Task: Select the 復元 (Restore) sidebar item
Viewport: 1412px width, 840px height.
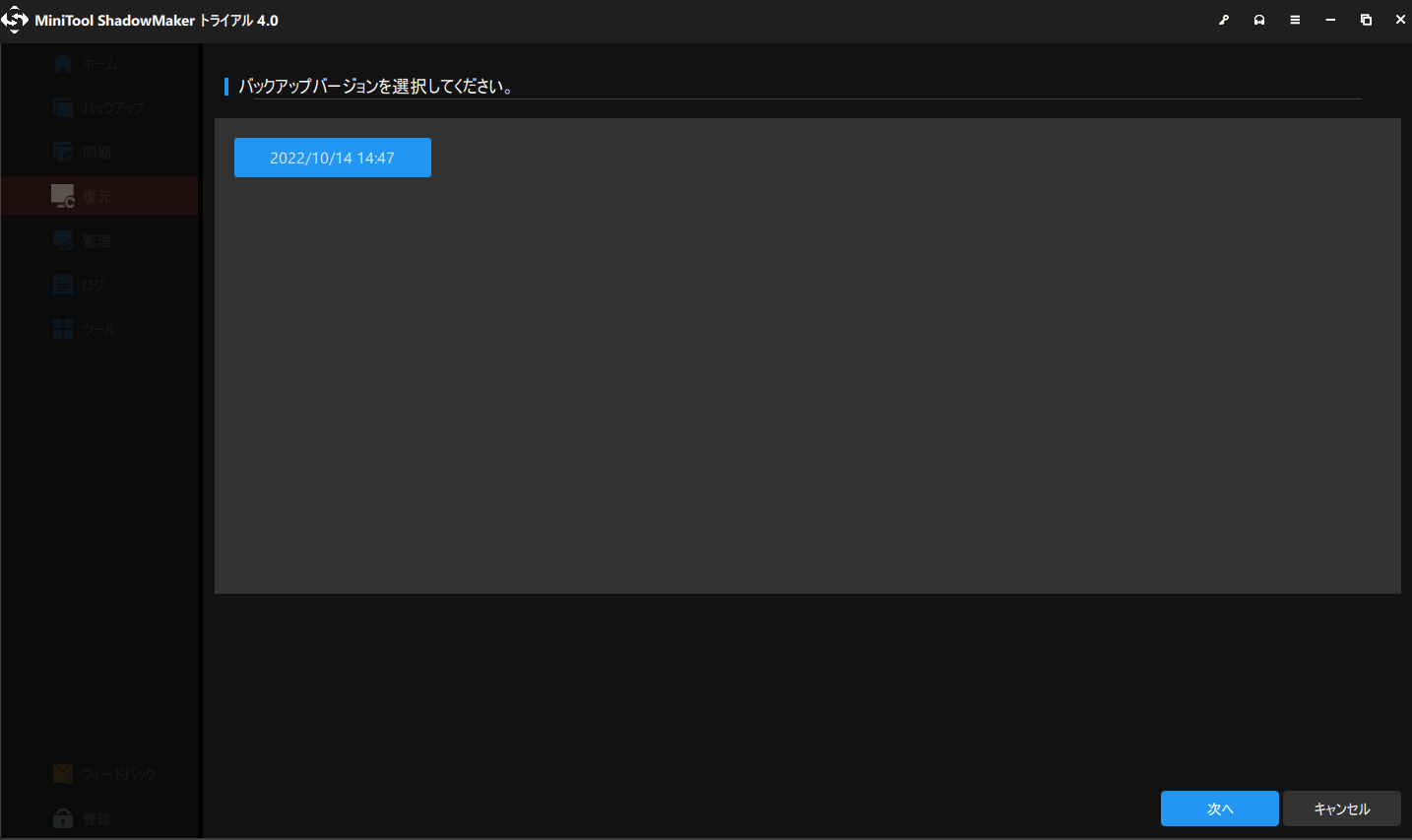Action: (x=99, y=196)
